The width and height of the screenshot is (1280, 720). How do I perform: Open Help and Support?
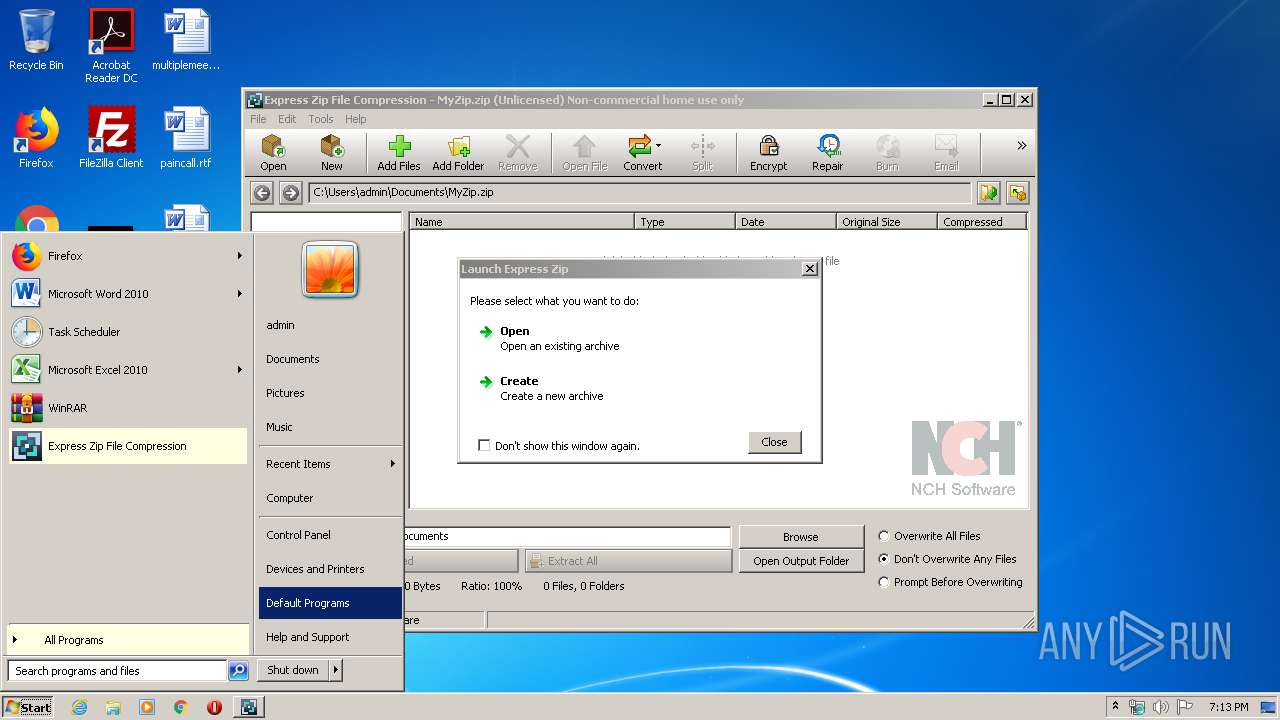pyautogui.click(x=330, y=637)
